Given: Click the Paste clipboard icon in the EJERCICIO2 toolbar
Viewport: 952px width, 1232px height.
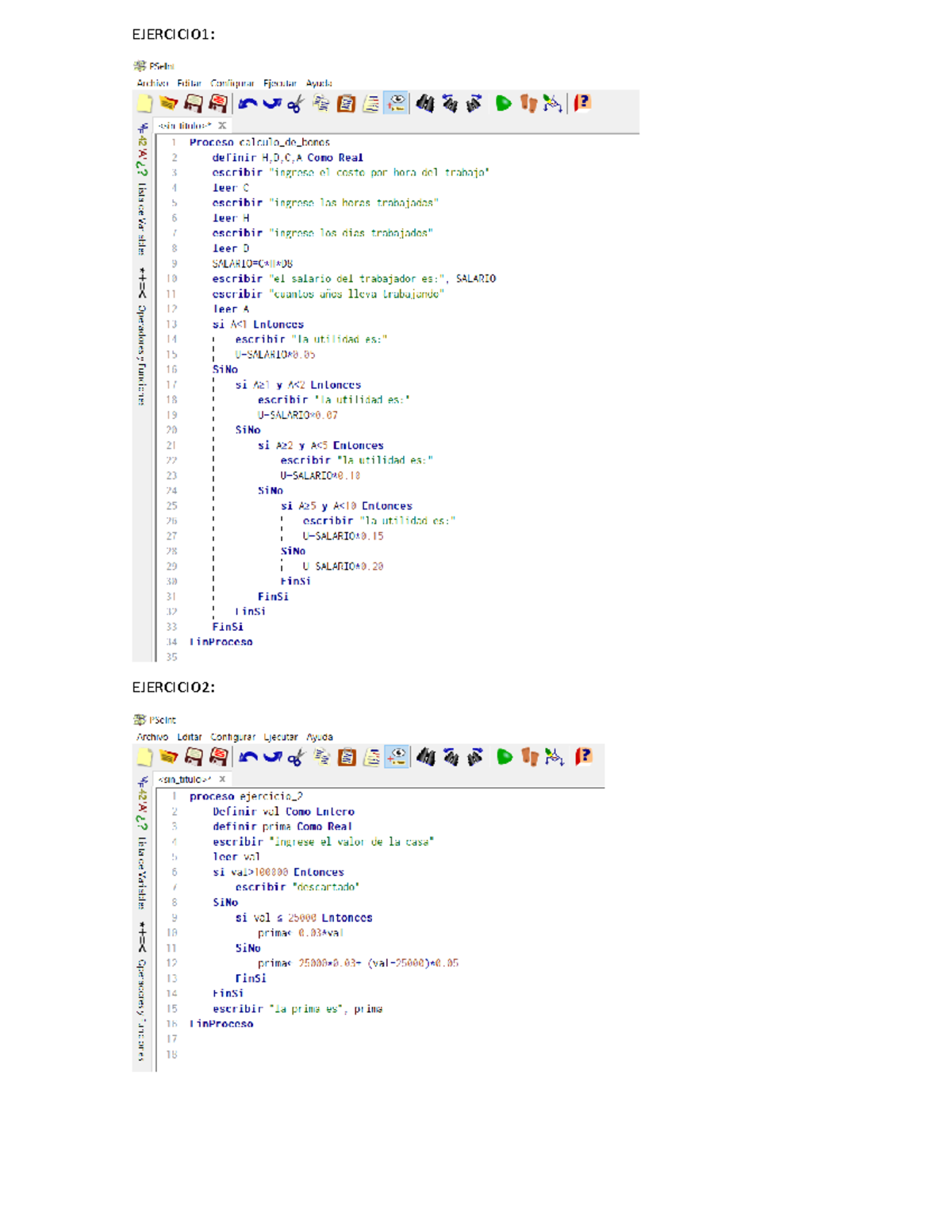Looking at the screenshot, I should [347, 758].
